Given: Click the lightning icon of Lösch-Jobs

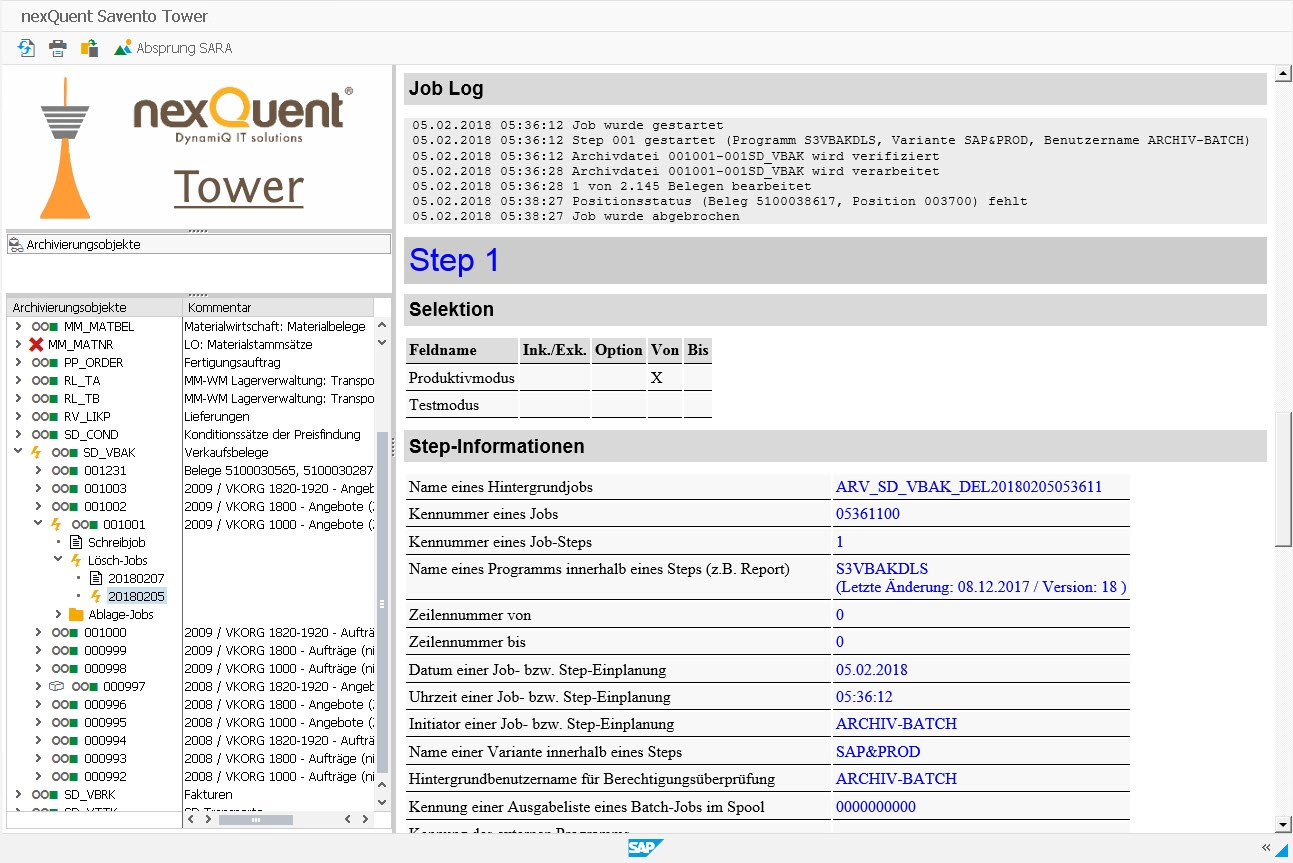Looking at the screenshot, I should (x=76, y=560).
